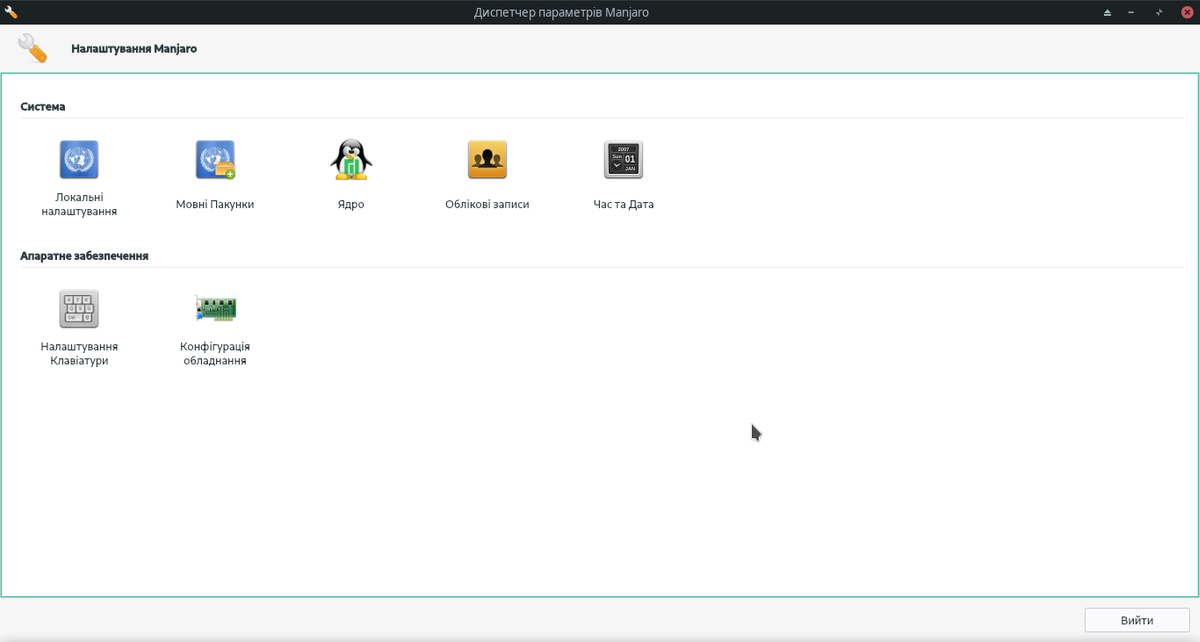Viewport: 1200px width, 642px height.
Task: Open the Ядро penguin icon
Action: click(351, 159)
